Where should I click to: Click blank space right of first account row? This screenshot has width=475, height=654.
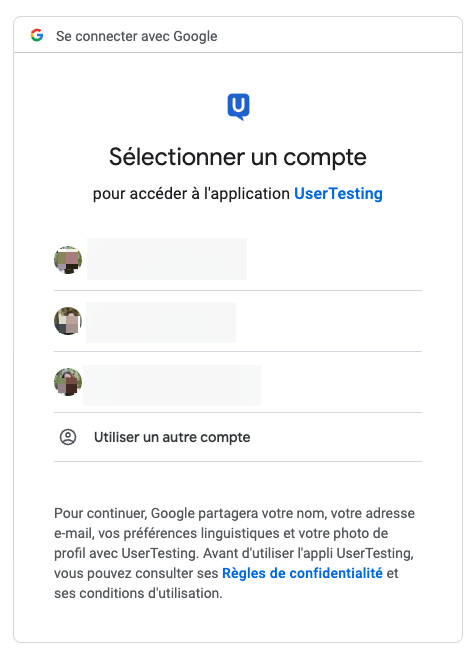coord(334,260)
